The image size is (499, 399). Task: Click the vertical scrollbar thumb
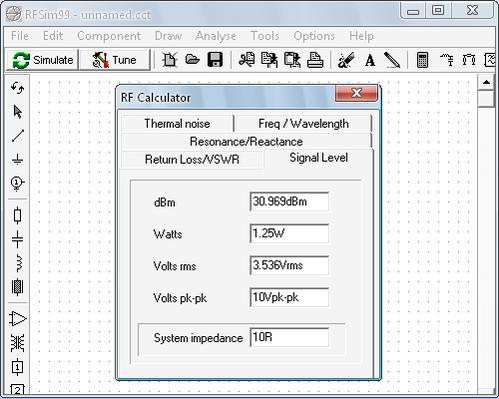pyautogui.click(x=486, y=99)
